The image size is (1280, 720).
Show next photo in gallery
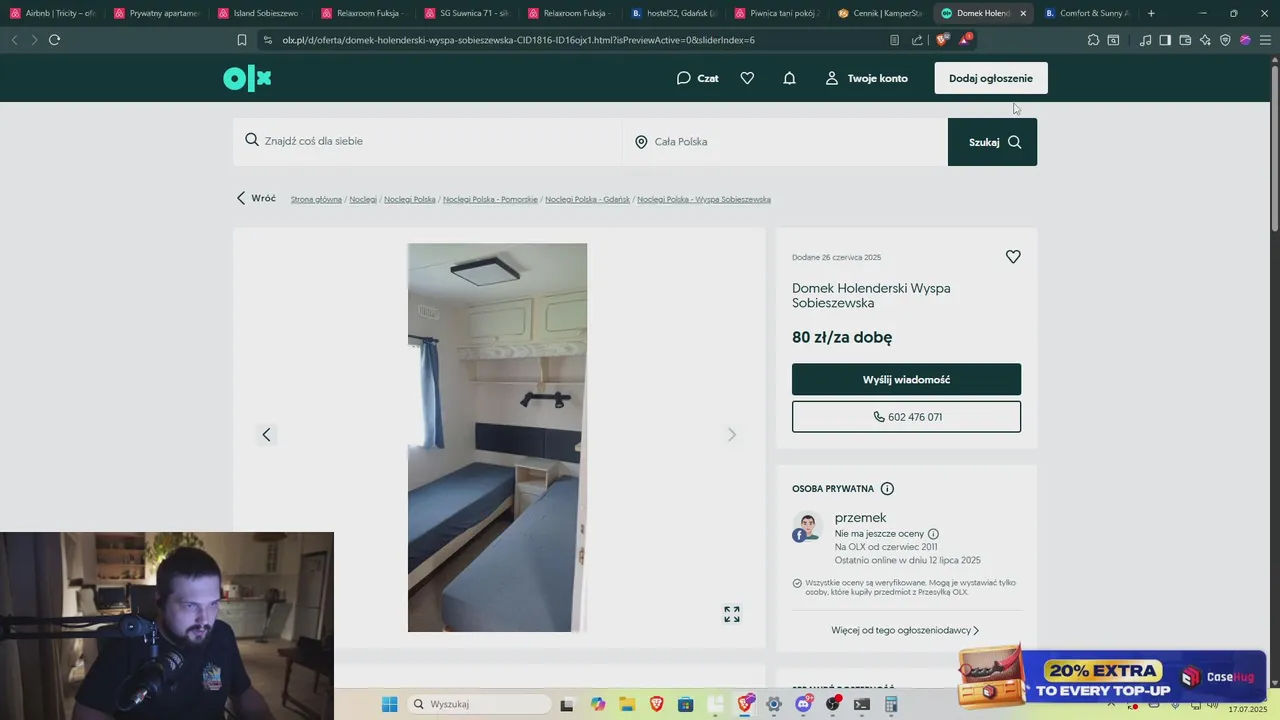(x=732, y=434)
